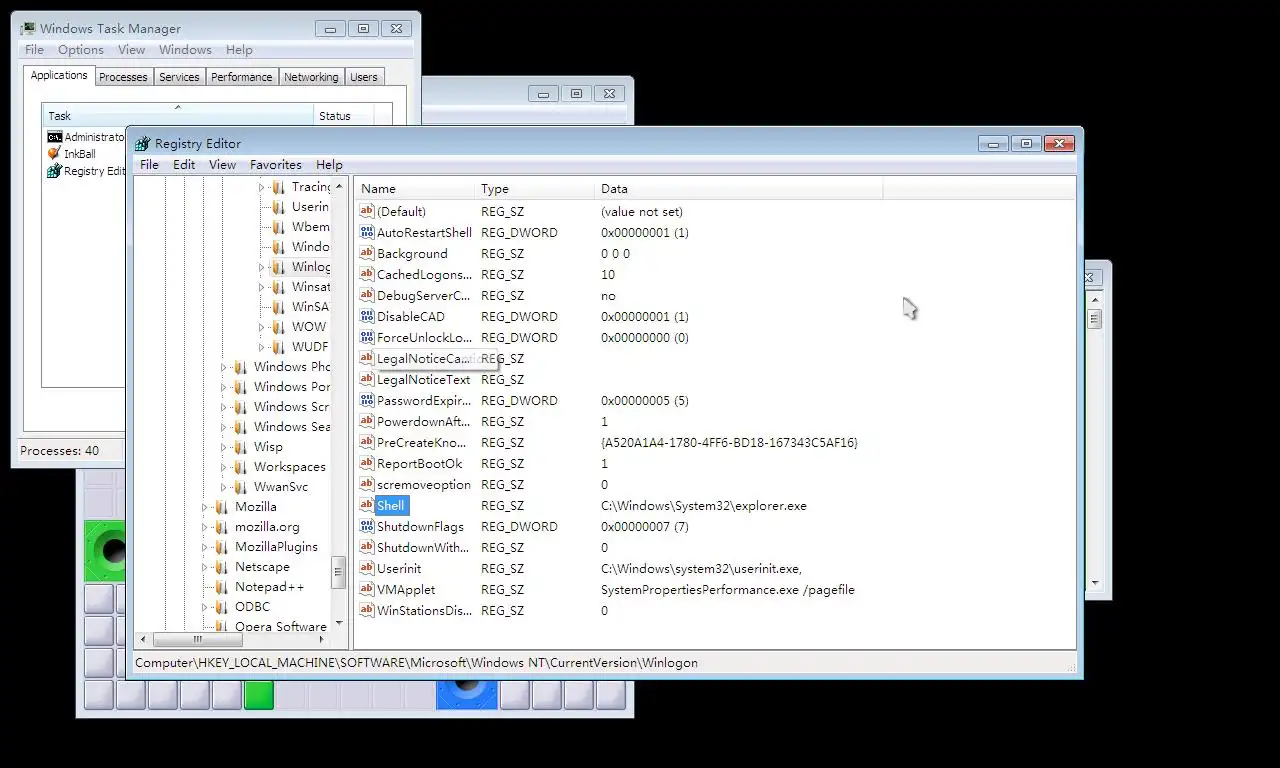Click the tree pane scroll-up arrow
The height and width of the screenshot is (768, 1280).
339,186
